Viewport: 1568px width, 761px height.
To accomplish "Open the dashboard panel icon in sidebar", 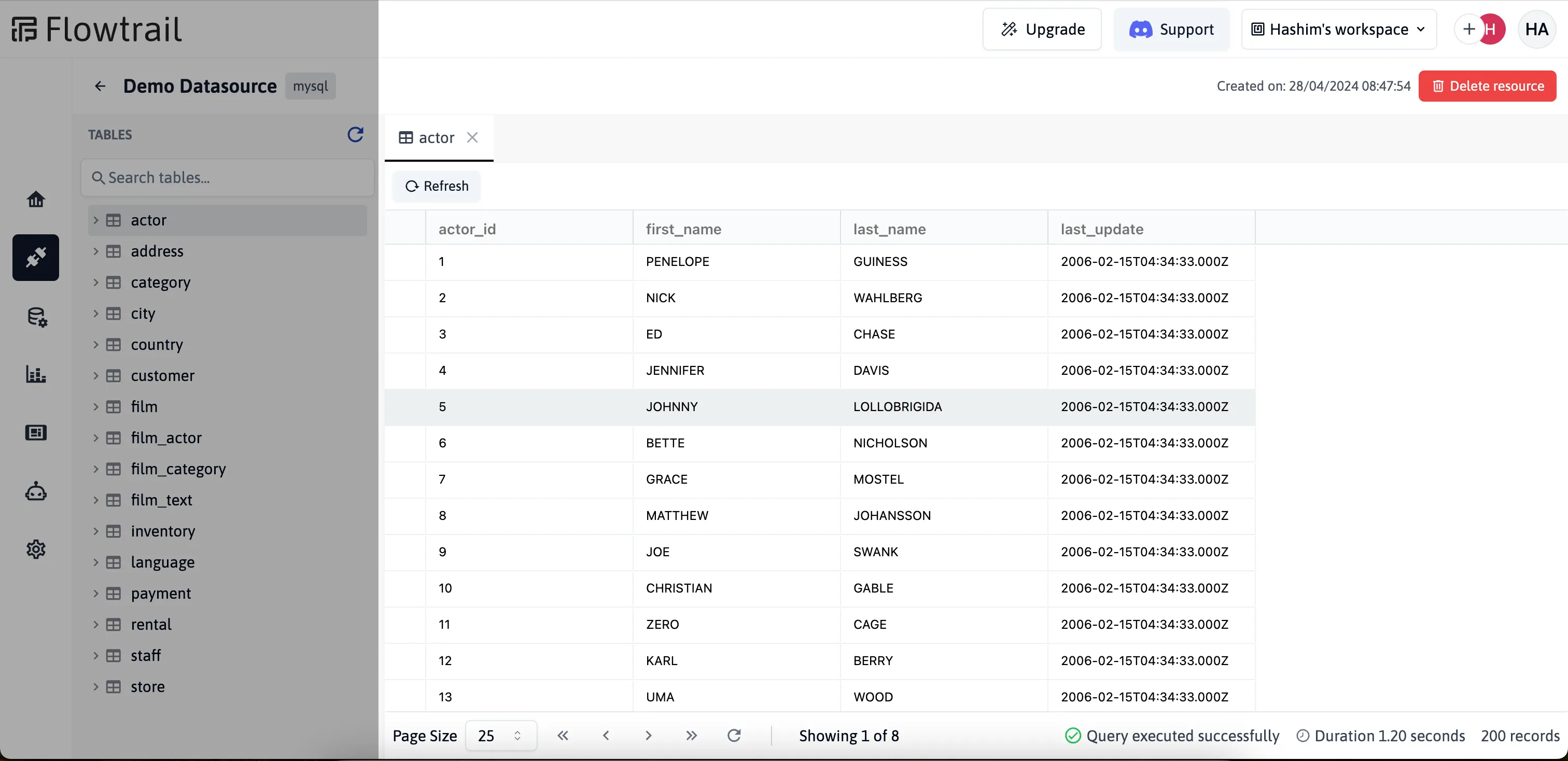I will click(x=36, y=432).
